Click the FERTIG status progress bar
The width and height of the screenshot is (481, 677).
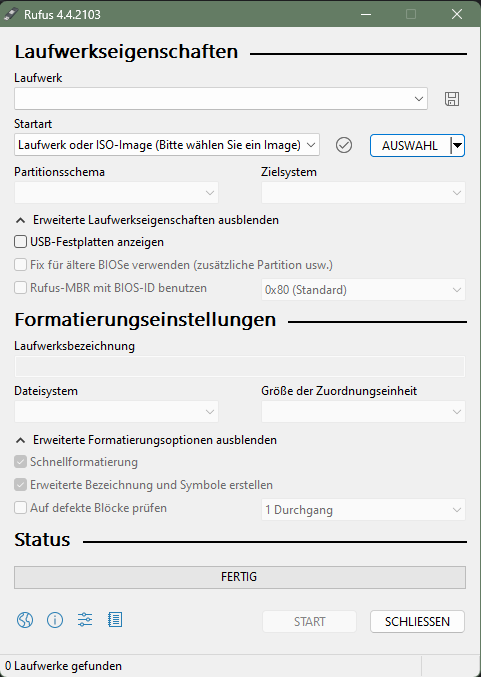240,577
